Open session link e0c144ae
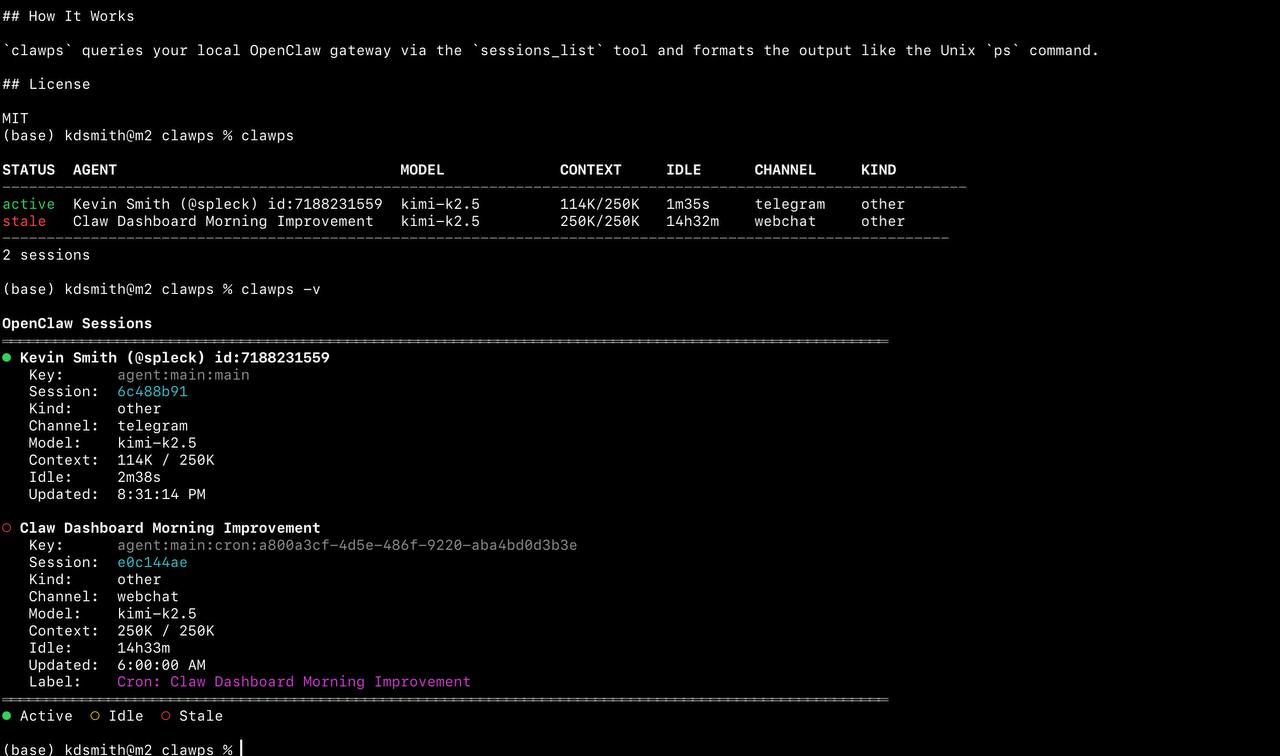1280x756 pixels. 152,562
